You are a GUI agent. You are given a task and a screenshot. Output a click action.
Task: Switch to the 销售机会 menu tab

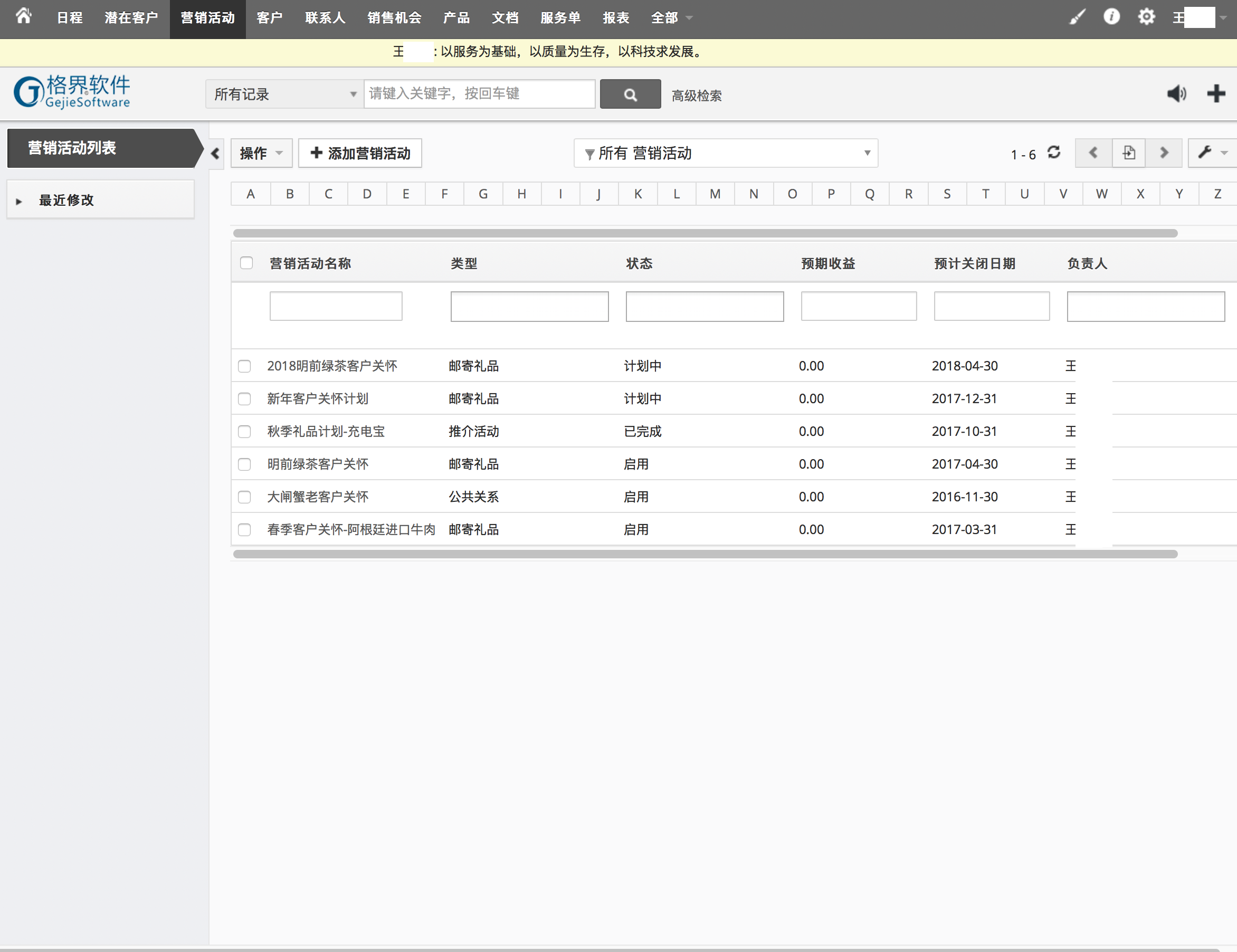[x=394, y=17]
